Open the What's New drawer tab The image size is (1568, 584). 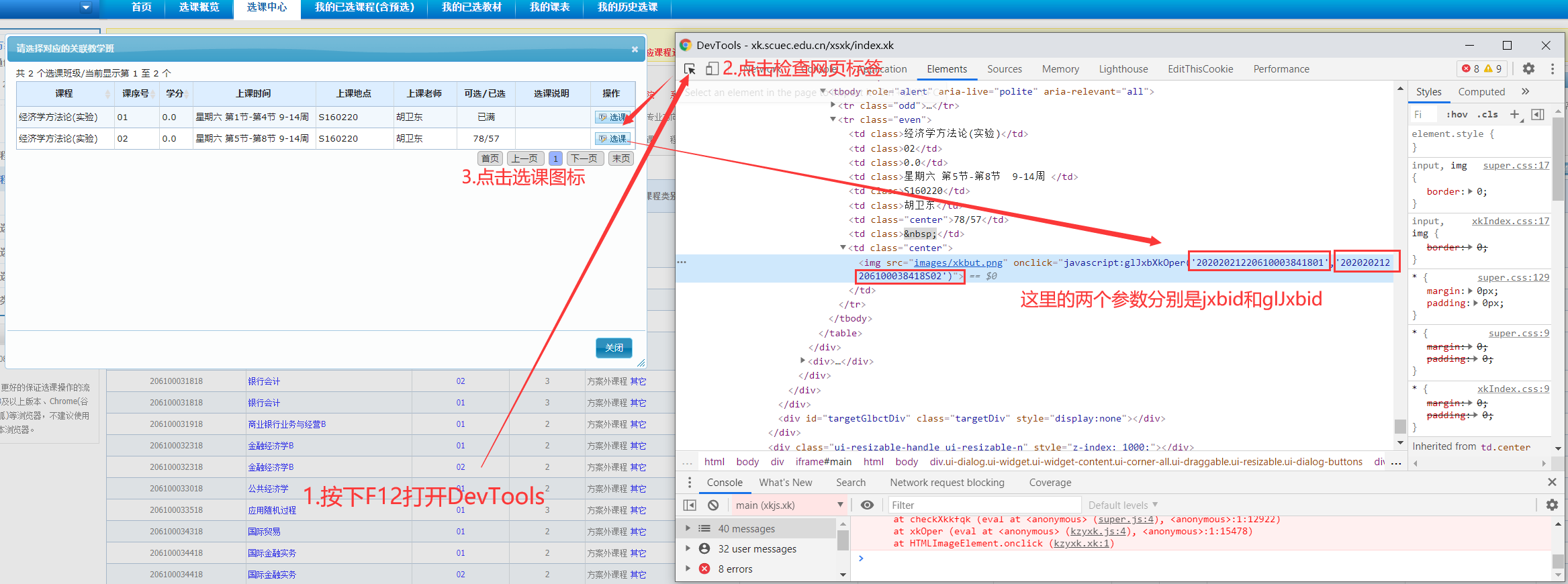pyautogui.click(x=785, y=483)
